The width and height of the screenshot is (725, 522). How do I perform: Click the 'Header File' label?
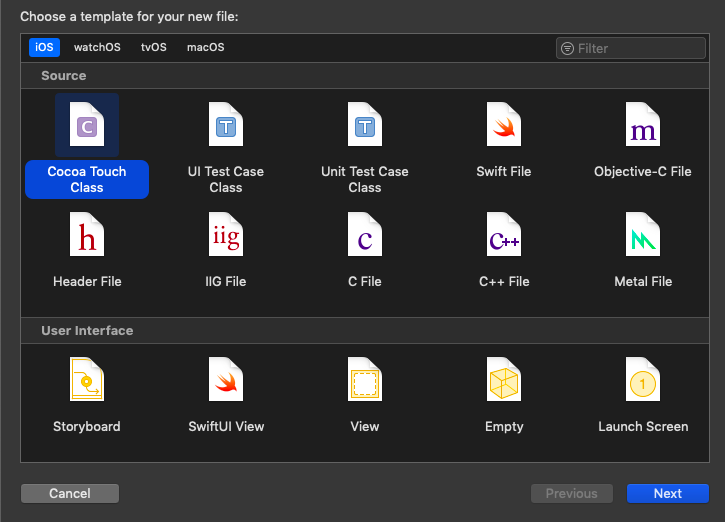pyautogui.click(x=87, y=282)
